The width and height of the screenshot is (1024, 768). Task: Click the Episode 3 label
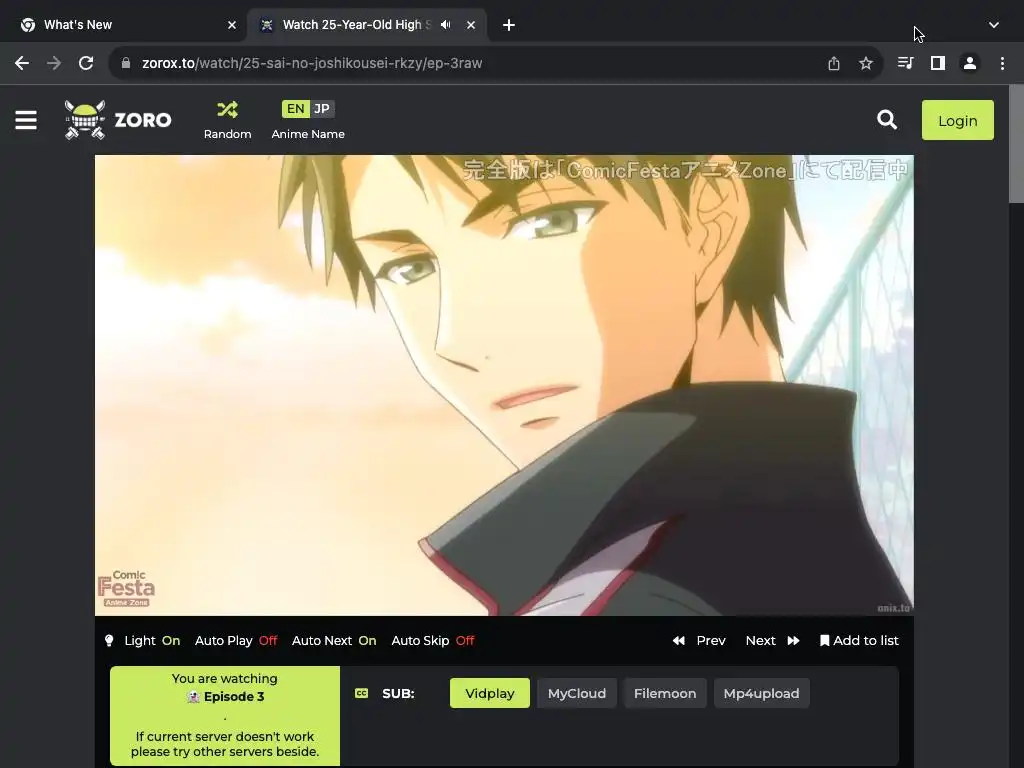click(234, 697)
